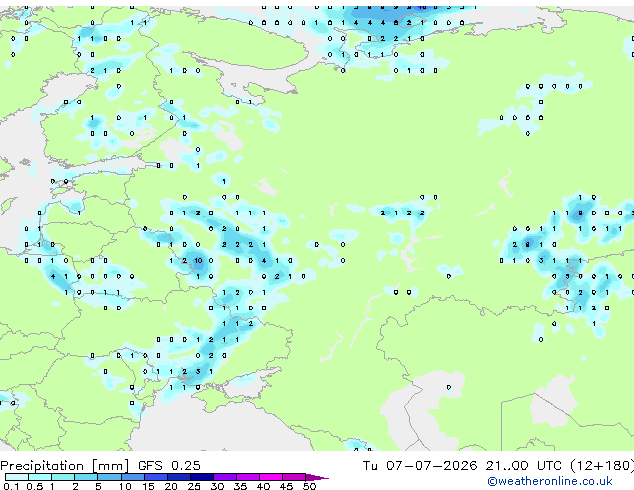Click the '5' legend scale label
This screenshot has width=634, height=490.
(x=98, y=486)
